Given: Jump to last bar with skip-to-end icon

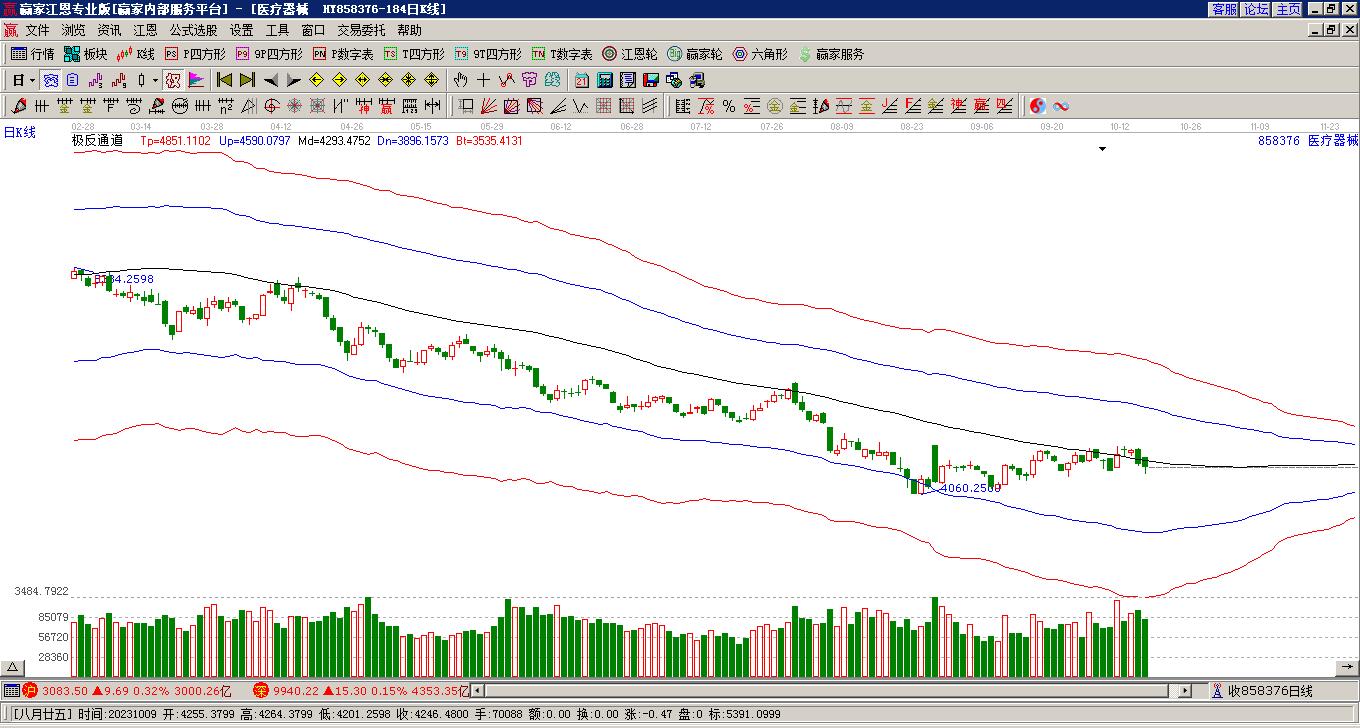Looking at the screenshot, I should 247,80.
